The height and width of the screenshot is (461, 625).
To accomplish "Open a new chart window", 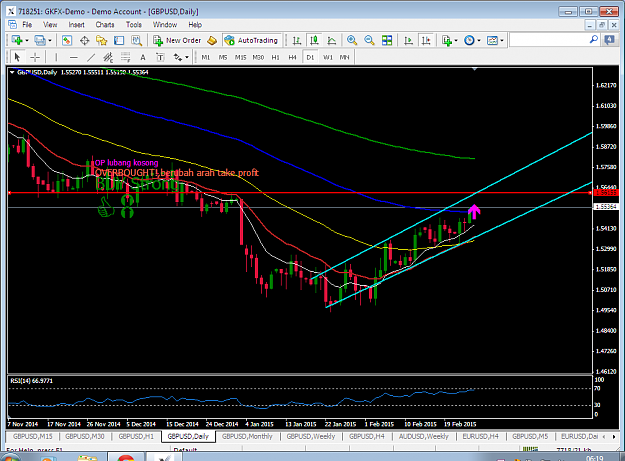I will tap(17, 40).
